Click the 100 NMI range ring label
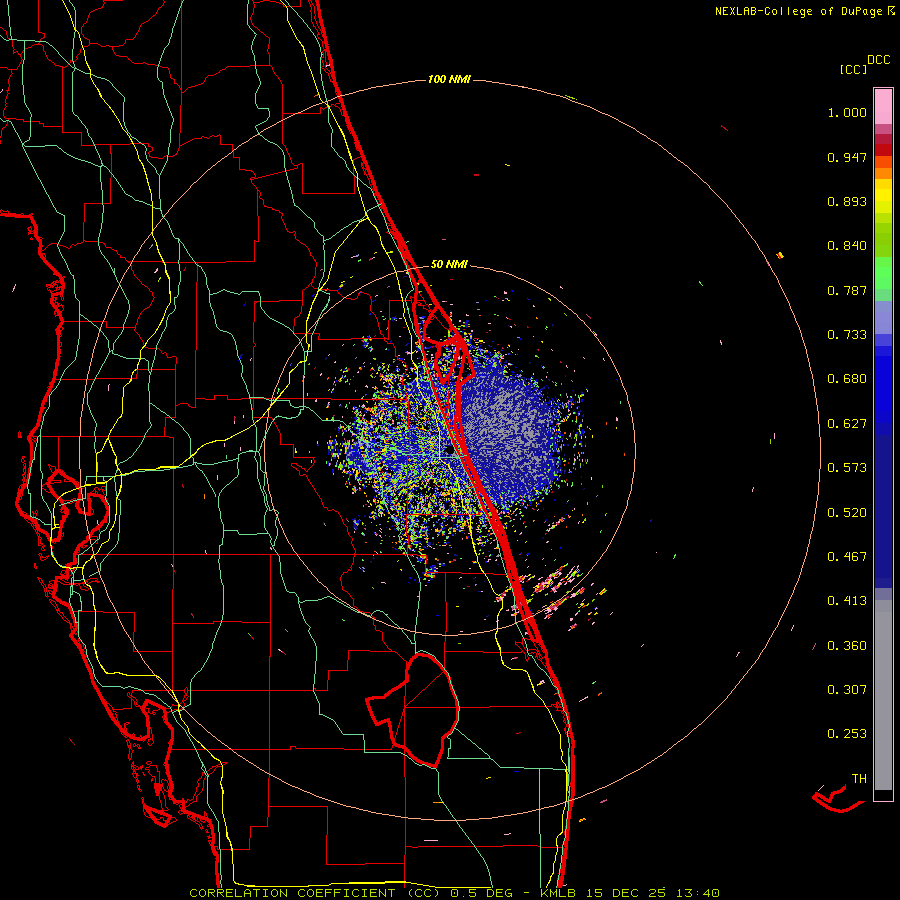900x900 pixels. coord(449,79)
